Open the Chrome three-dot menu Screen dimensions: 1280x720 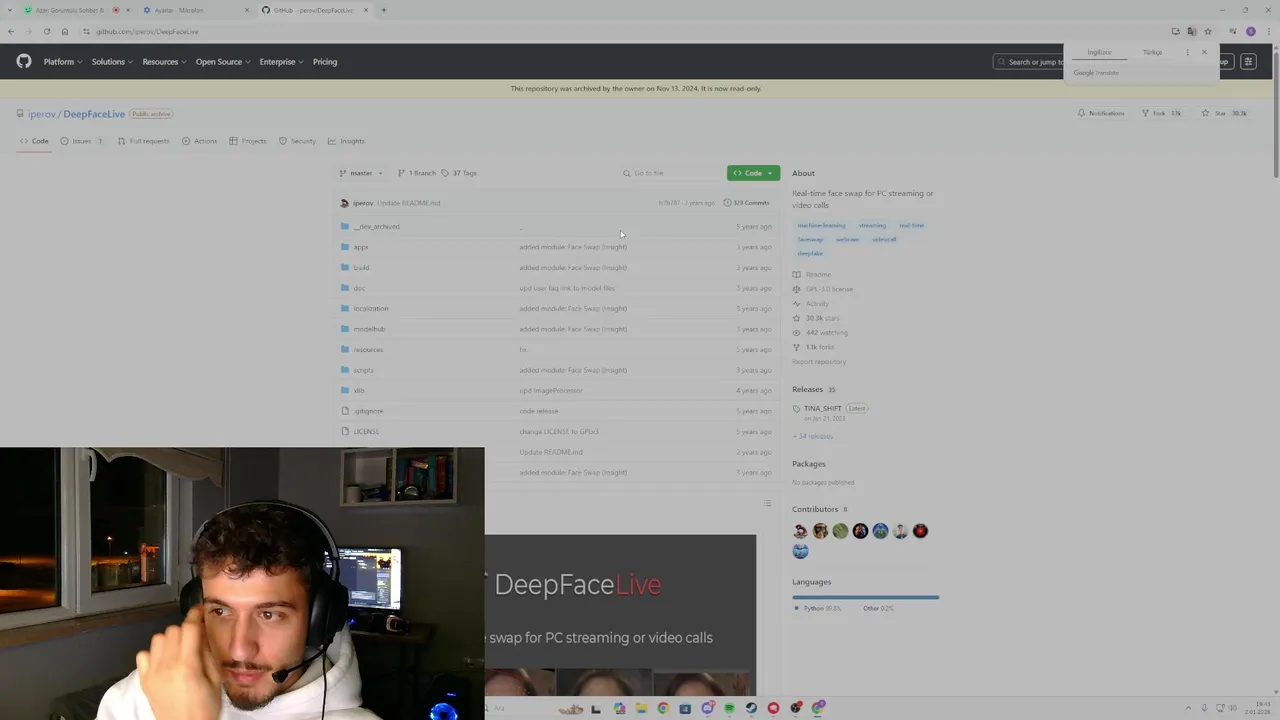(x=1268, y=32)
